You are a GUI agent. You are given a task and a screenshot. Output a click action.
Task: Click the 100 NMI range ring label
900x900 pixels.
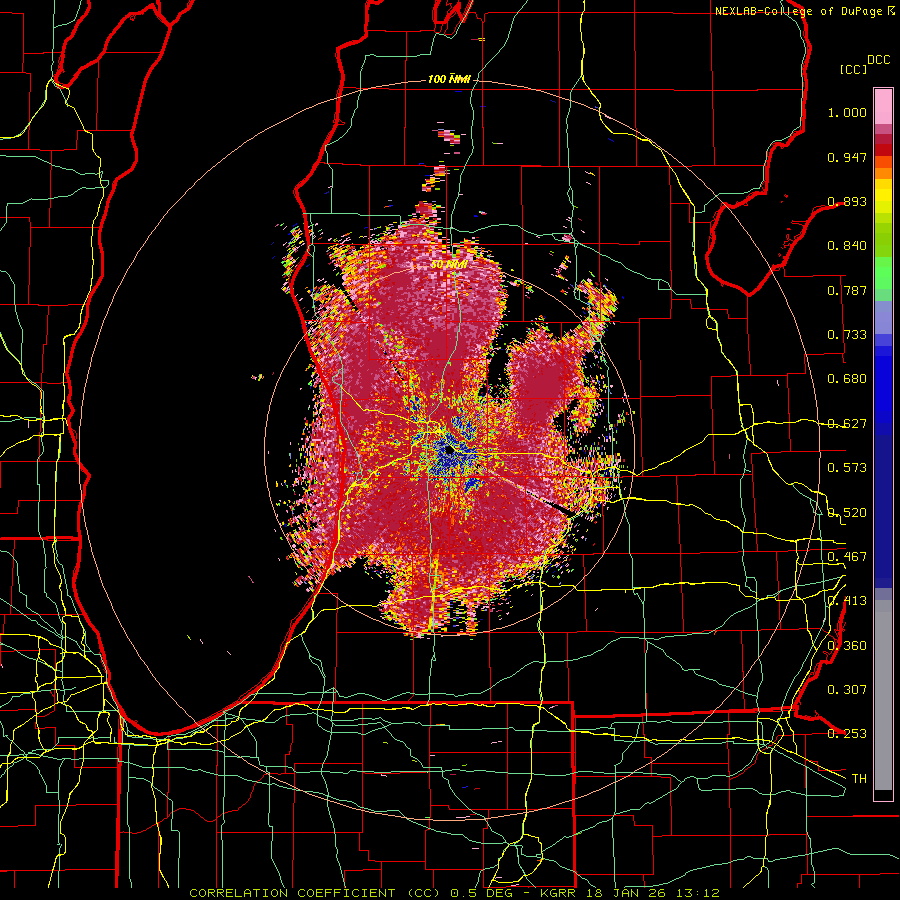[449, 79]
